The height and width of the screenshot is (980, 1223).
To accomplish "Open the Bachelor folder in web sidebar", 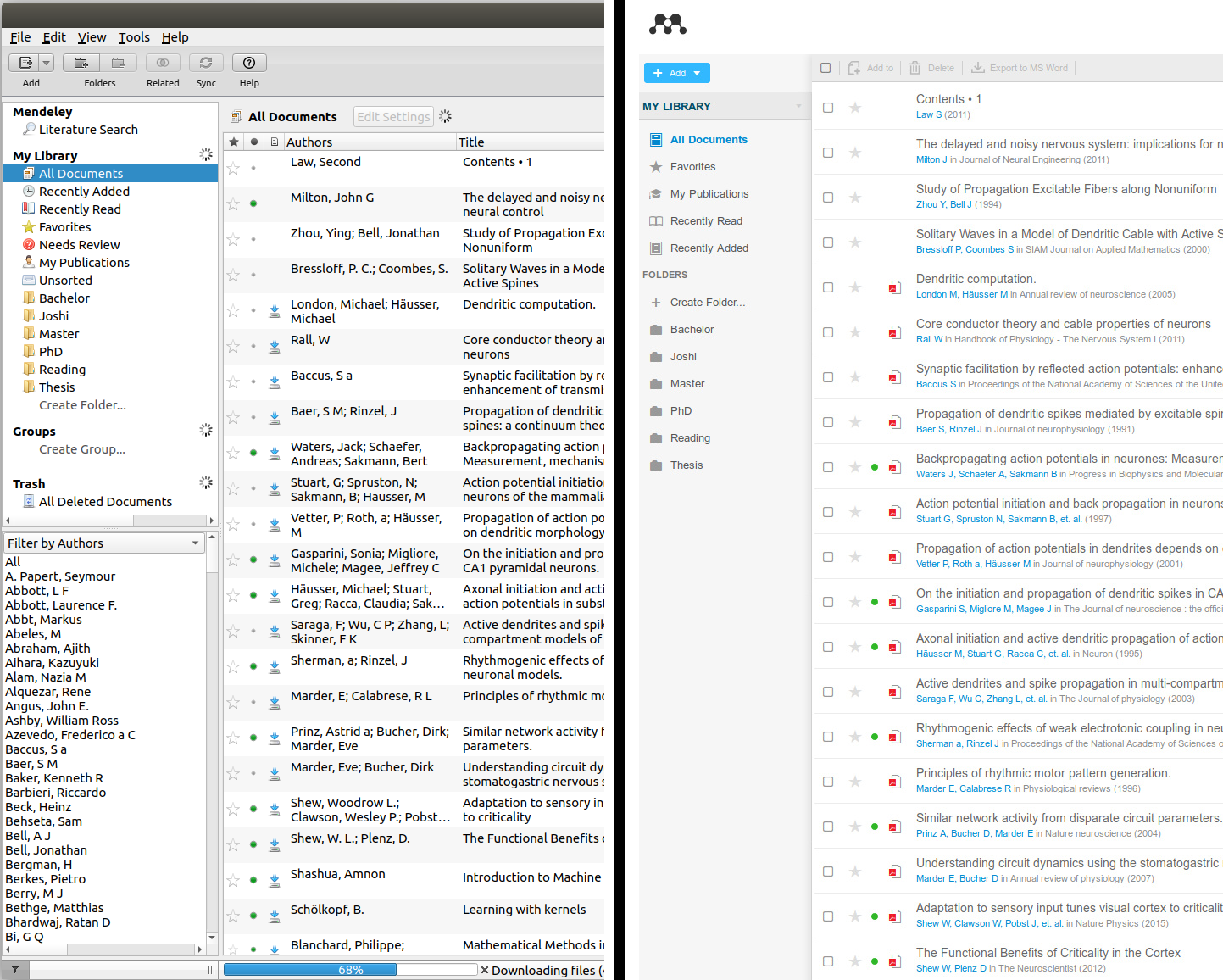I will click(x=692, y=330).
